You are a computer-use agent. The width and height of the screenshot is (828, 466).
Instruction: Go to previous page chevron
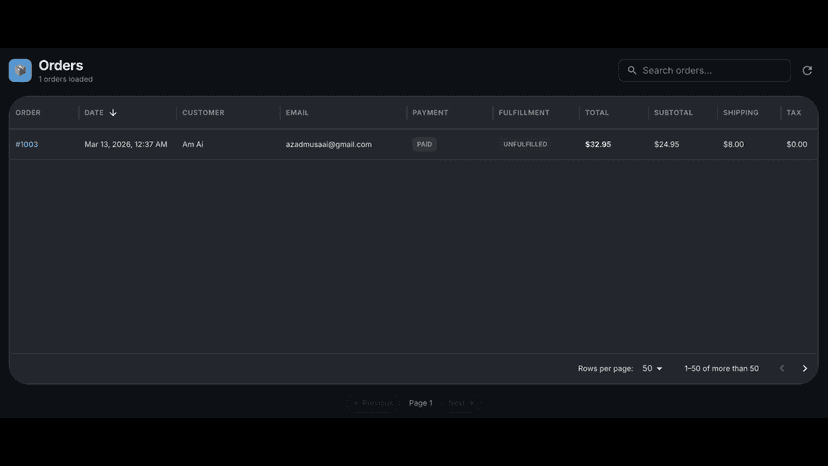coord(782,368)
